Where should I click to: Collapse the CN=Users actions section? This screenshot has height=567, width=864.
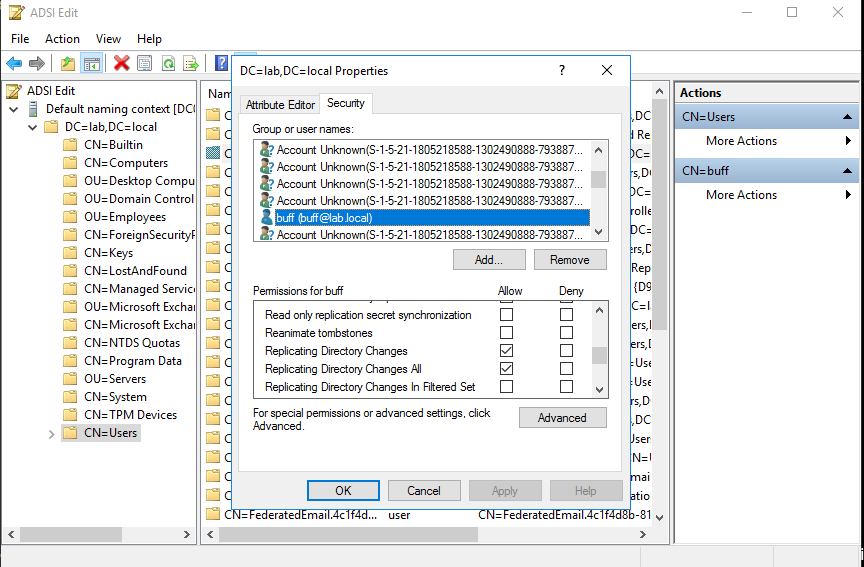click(847, 117)
